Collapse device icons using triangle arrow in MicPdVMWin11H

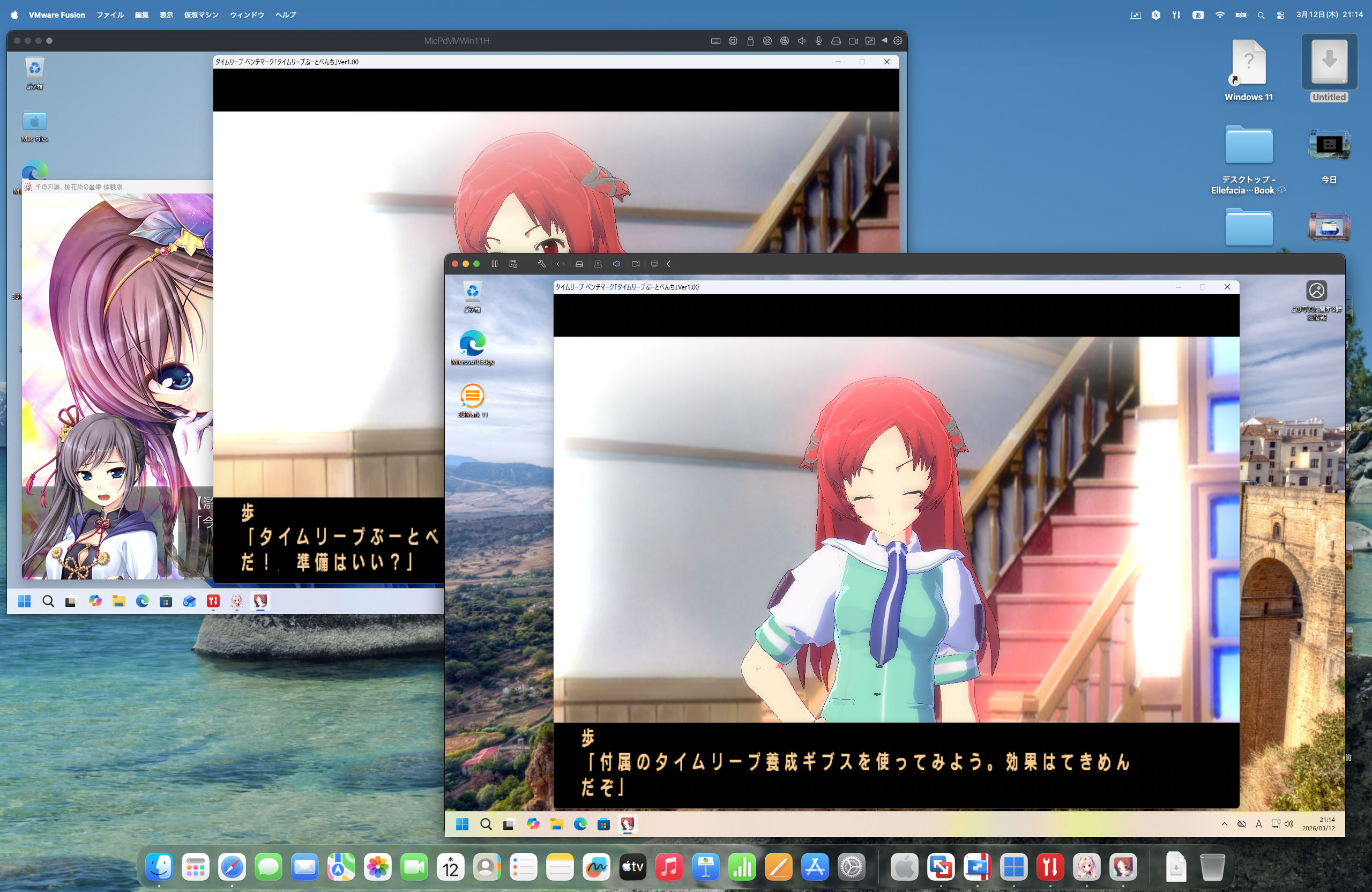point(884,41)
